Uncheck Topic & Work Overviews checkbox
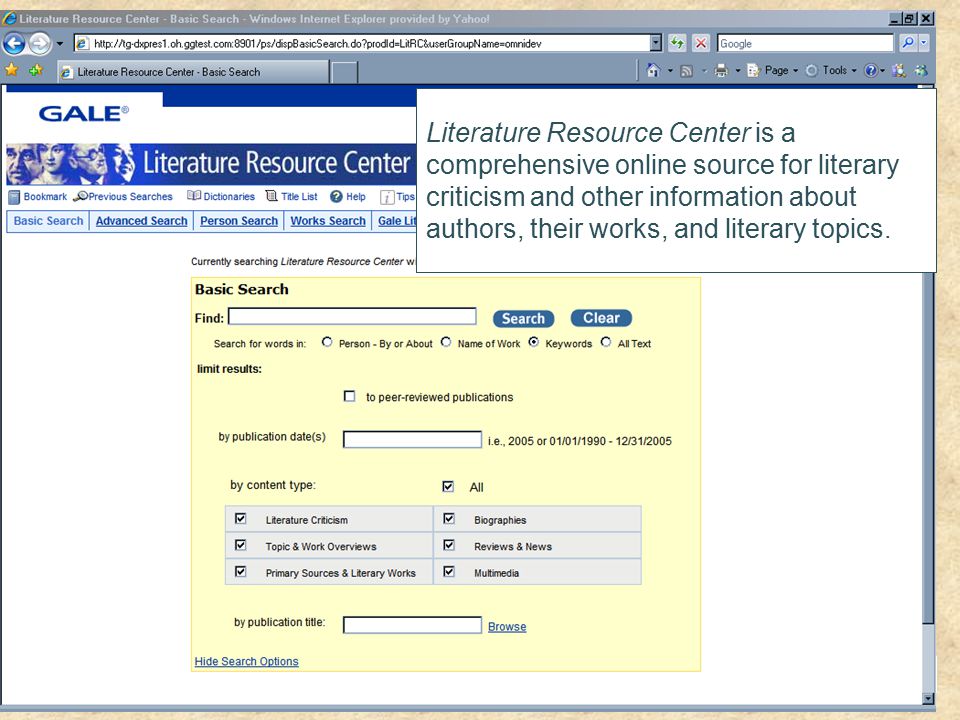This screenshot has width=960, height=720. (241, 545)
